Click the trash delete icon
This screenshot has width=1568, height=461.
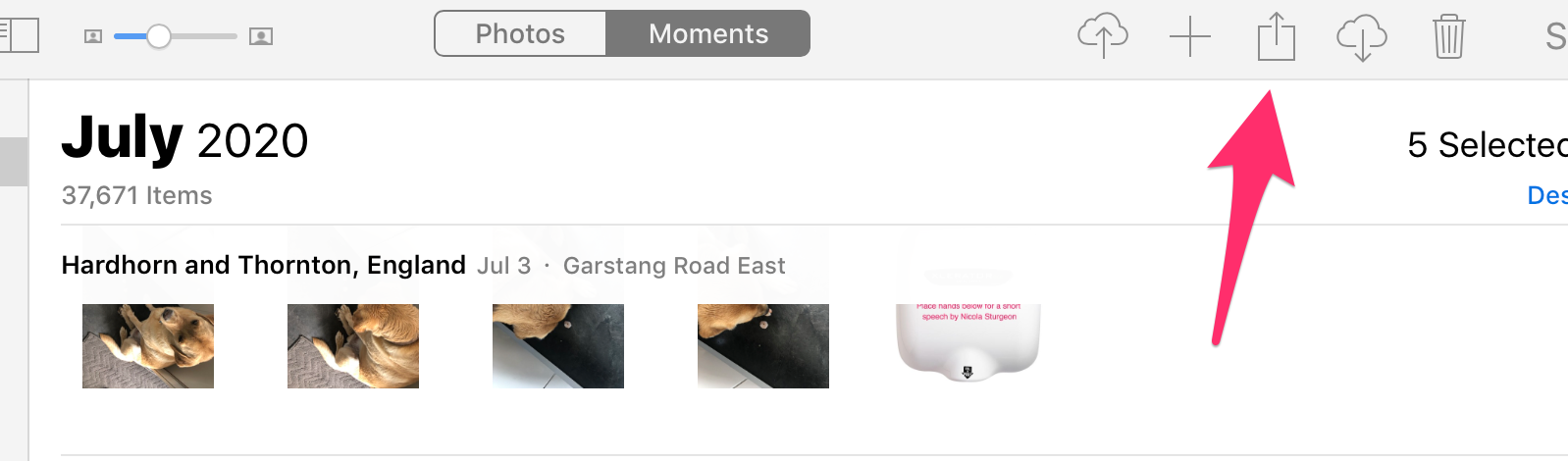tap(1448, 36)
